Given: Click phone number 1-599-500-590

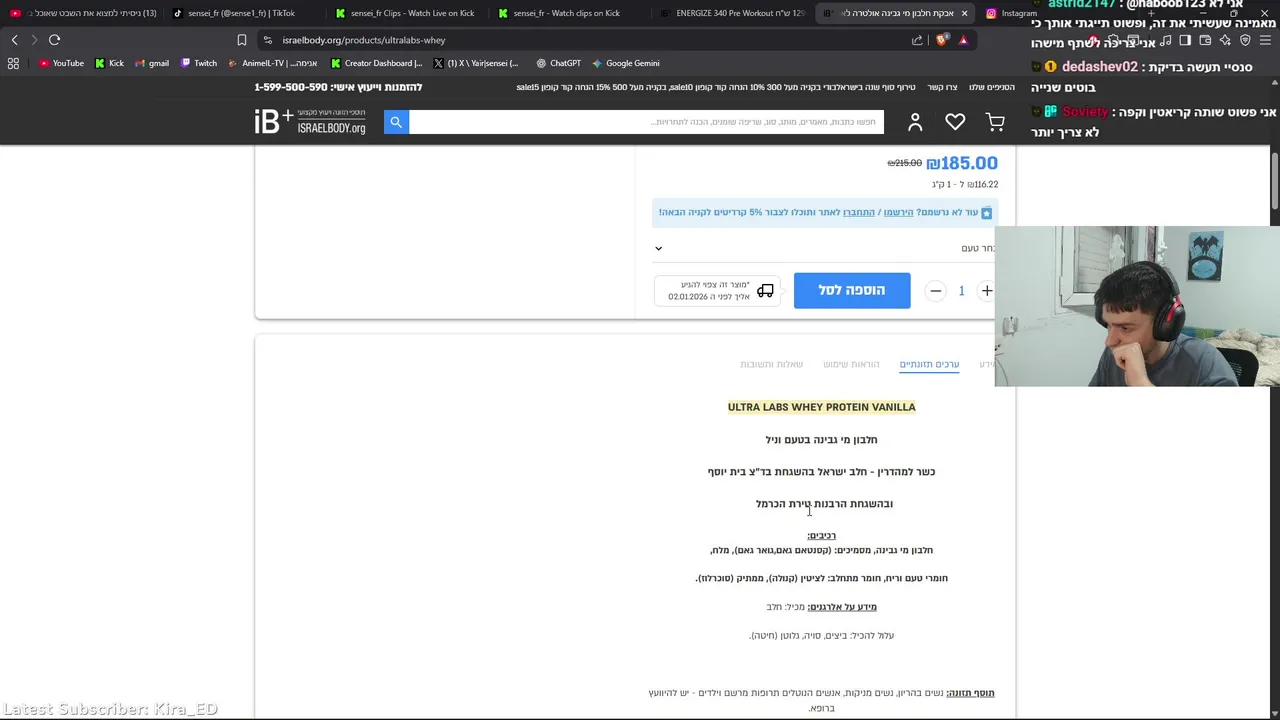Looking at the screenshot, I should pos(290,87).
